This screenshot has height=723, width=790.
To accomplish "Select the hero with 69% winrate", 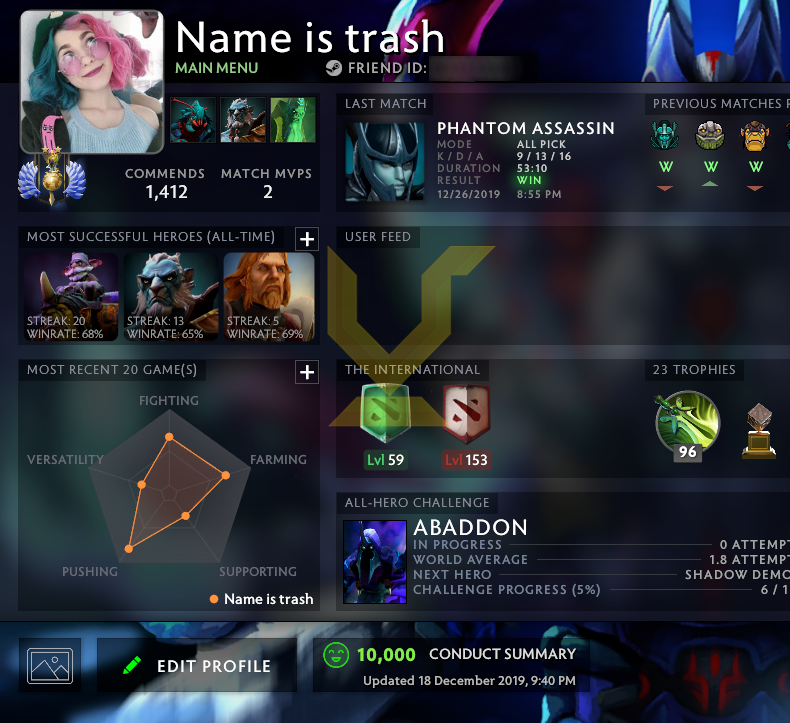I will click(x=270, y=296).
